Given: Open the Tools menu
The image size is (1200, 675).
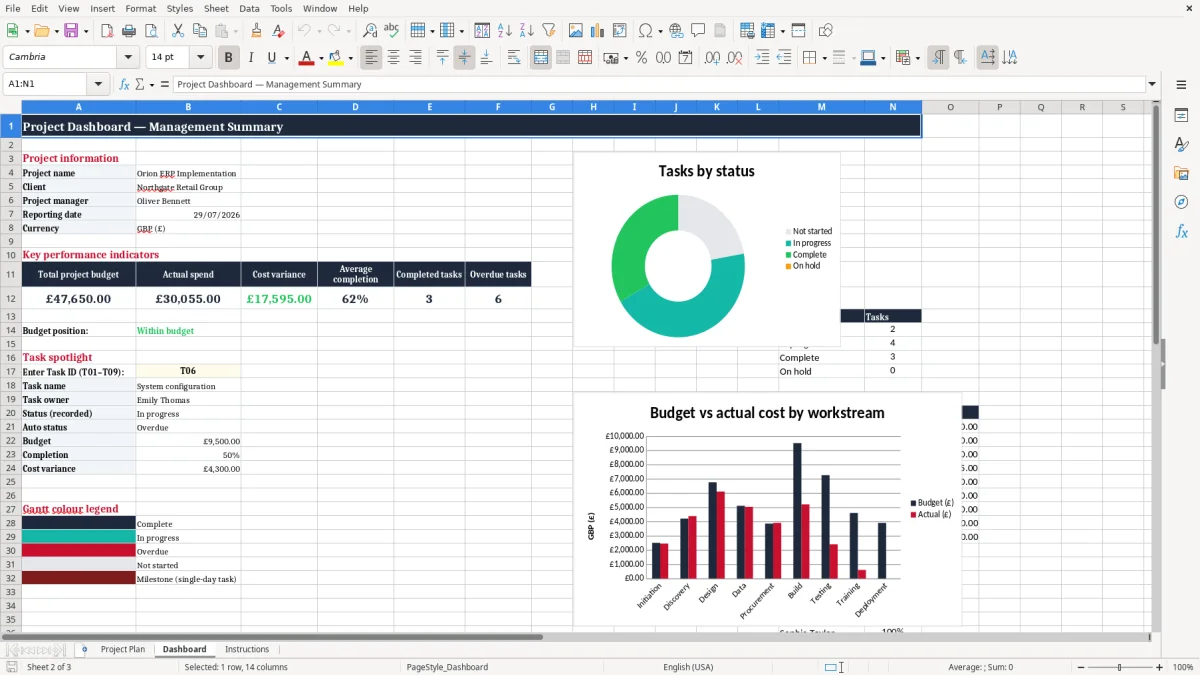Looking at the screenshot, I should pos(281,8).
